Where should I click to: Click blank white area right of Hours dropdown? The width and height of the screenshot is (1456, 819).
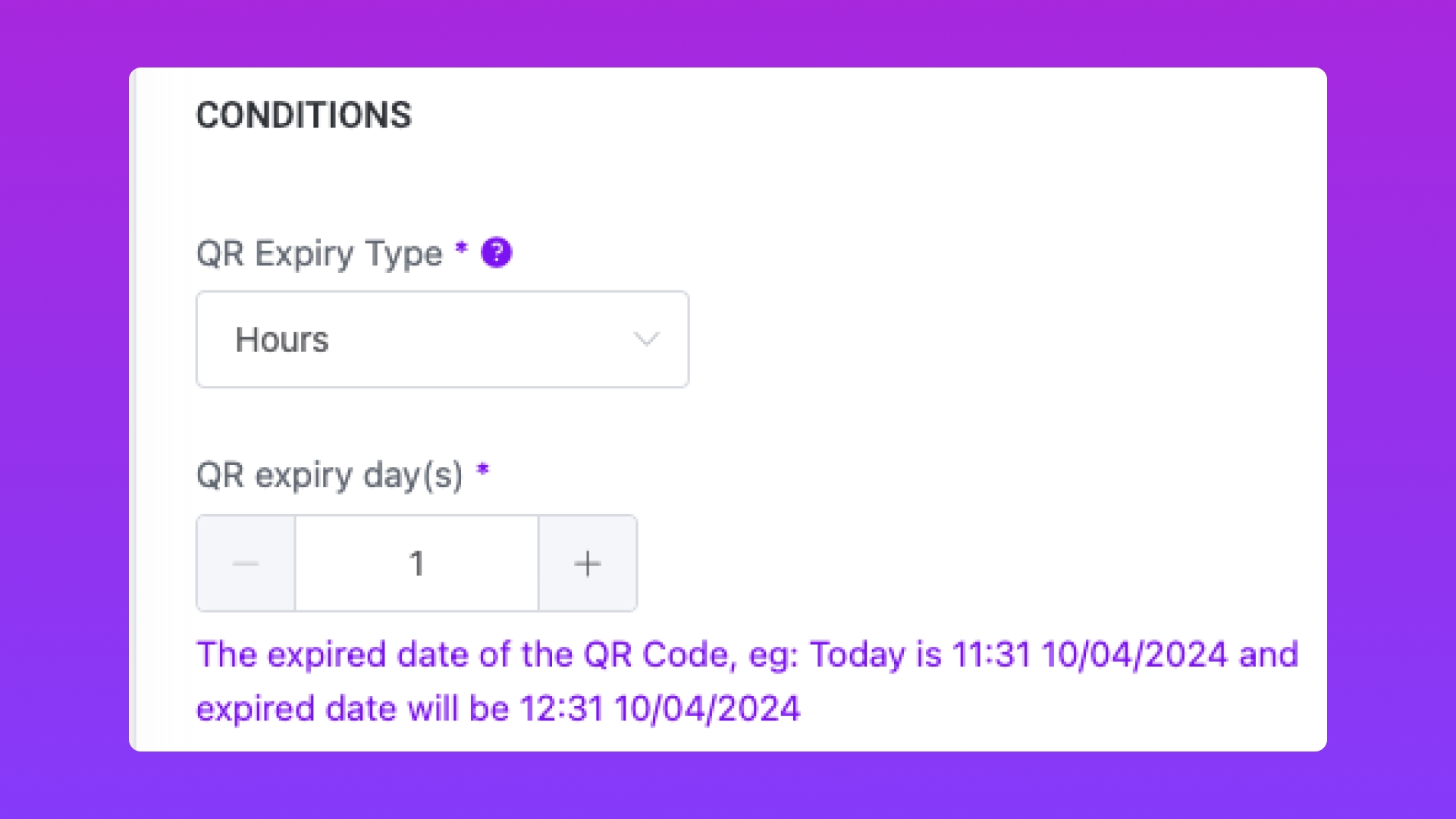pos(986,339)
